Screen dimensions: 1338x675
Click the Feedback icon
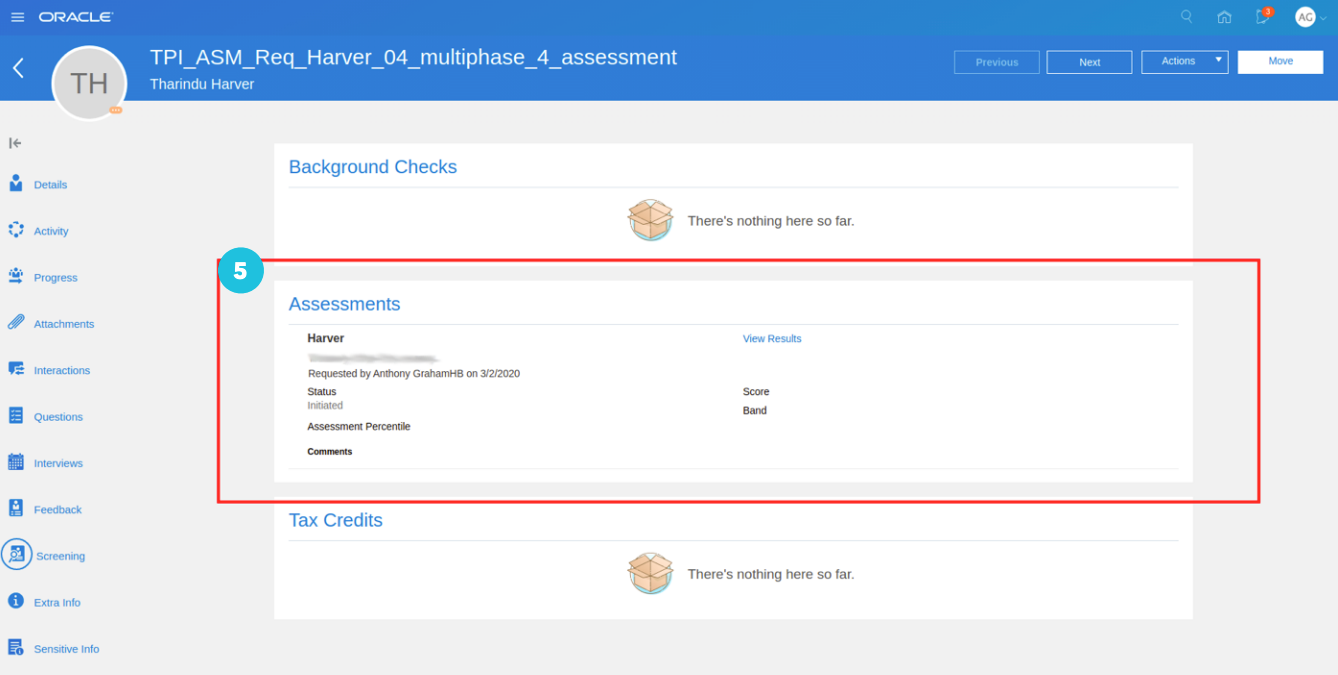click(16, 508)
